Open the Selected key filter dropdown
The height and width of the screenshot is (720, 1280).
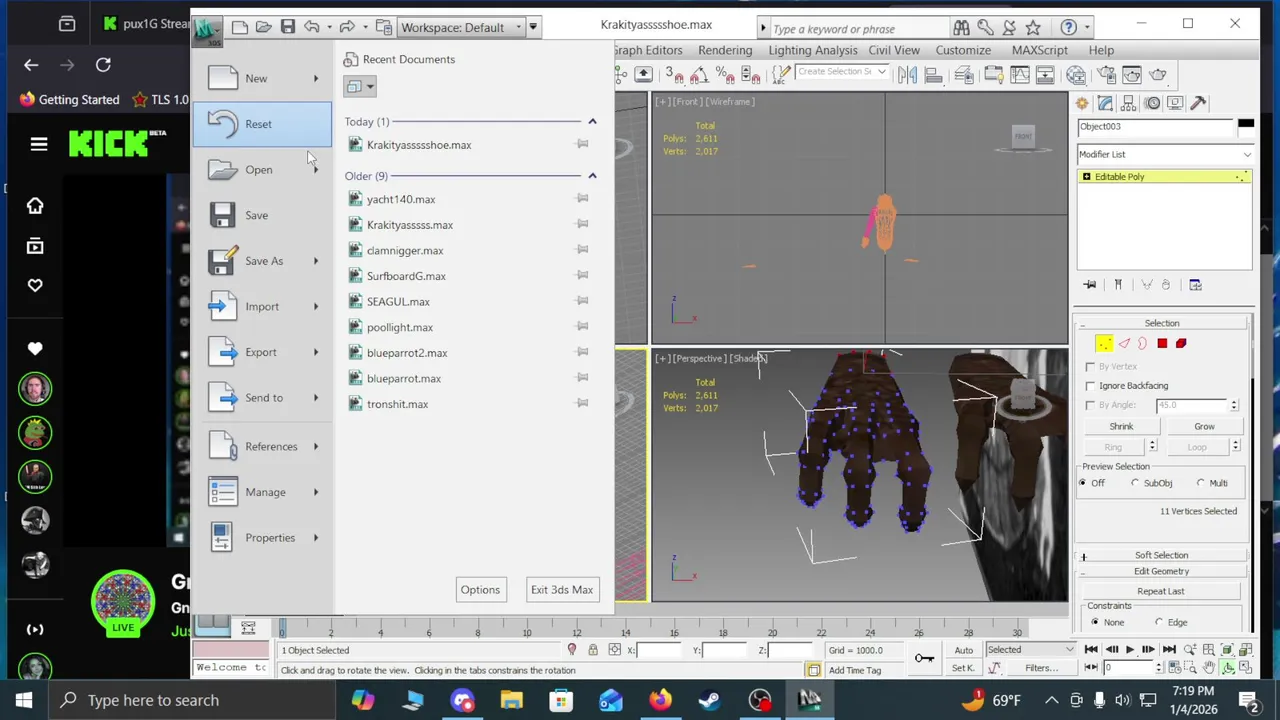point(1030,650)
